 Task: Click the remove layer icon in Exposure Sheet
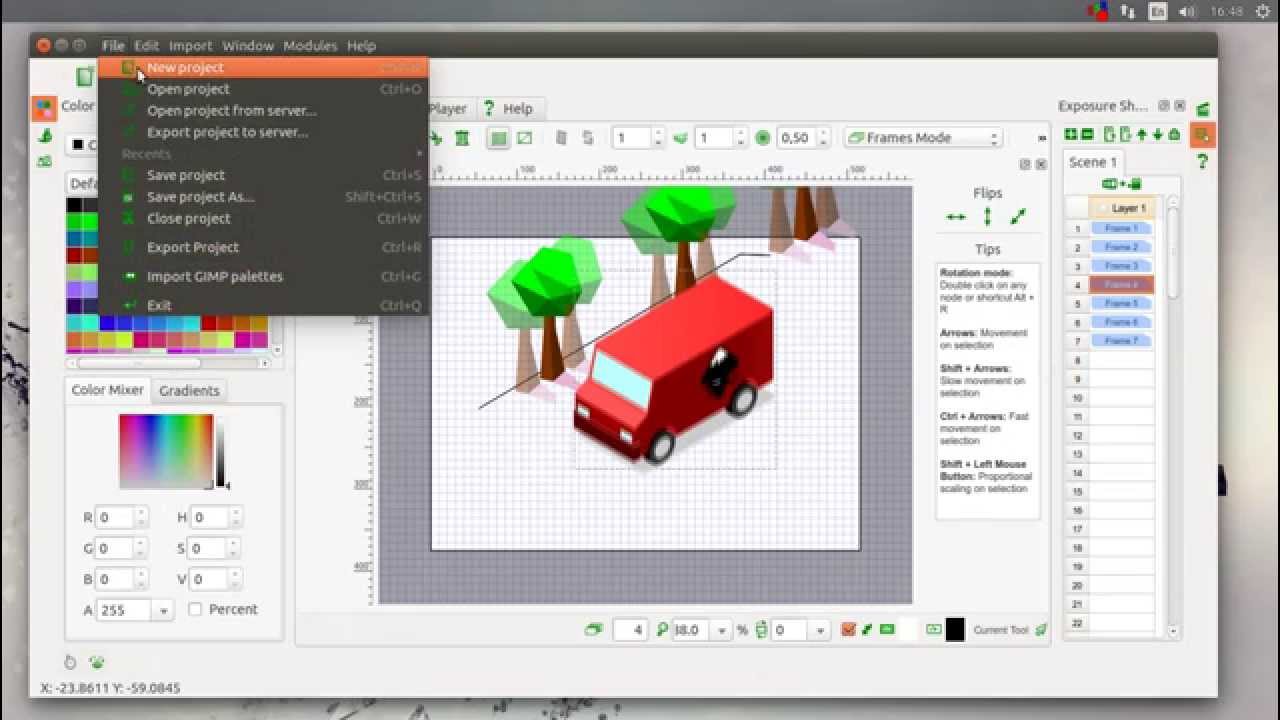click(x=1087, y=134)
